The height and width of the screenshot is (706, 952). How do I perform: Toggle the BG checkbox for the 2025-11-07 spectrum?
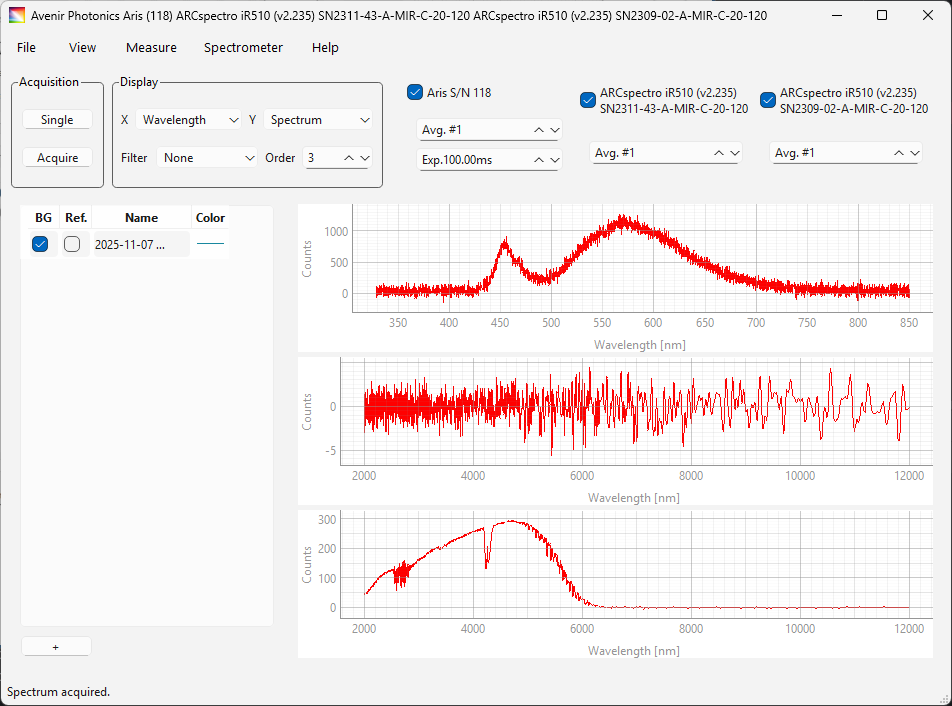(40, 244)
